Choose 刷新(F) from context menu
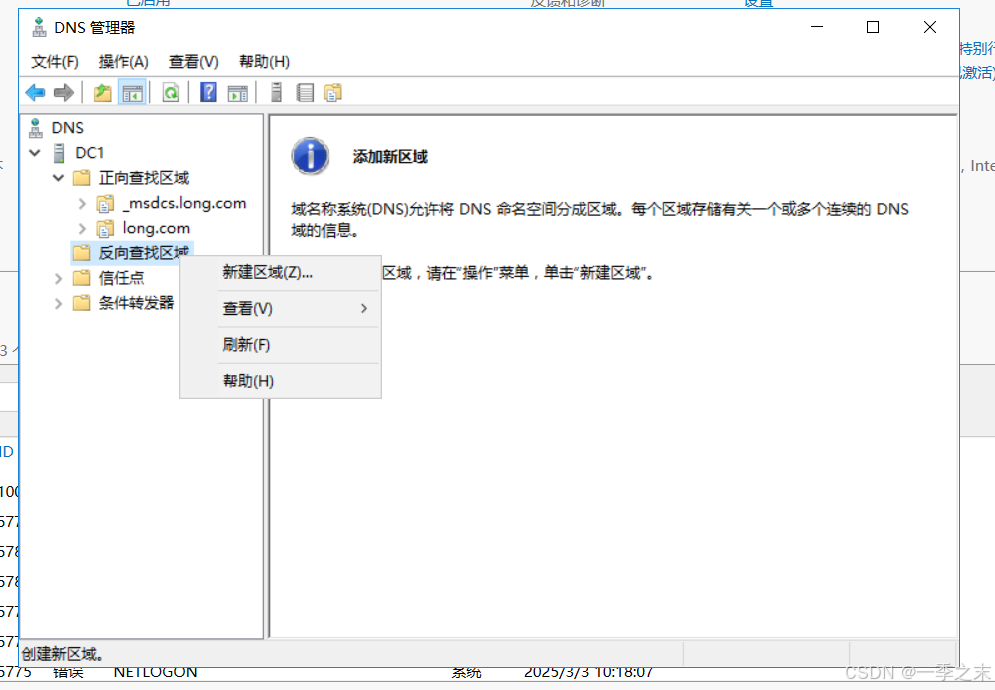Viewport: 995px width, 690px height. [x=280, y=345]
